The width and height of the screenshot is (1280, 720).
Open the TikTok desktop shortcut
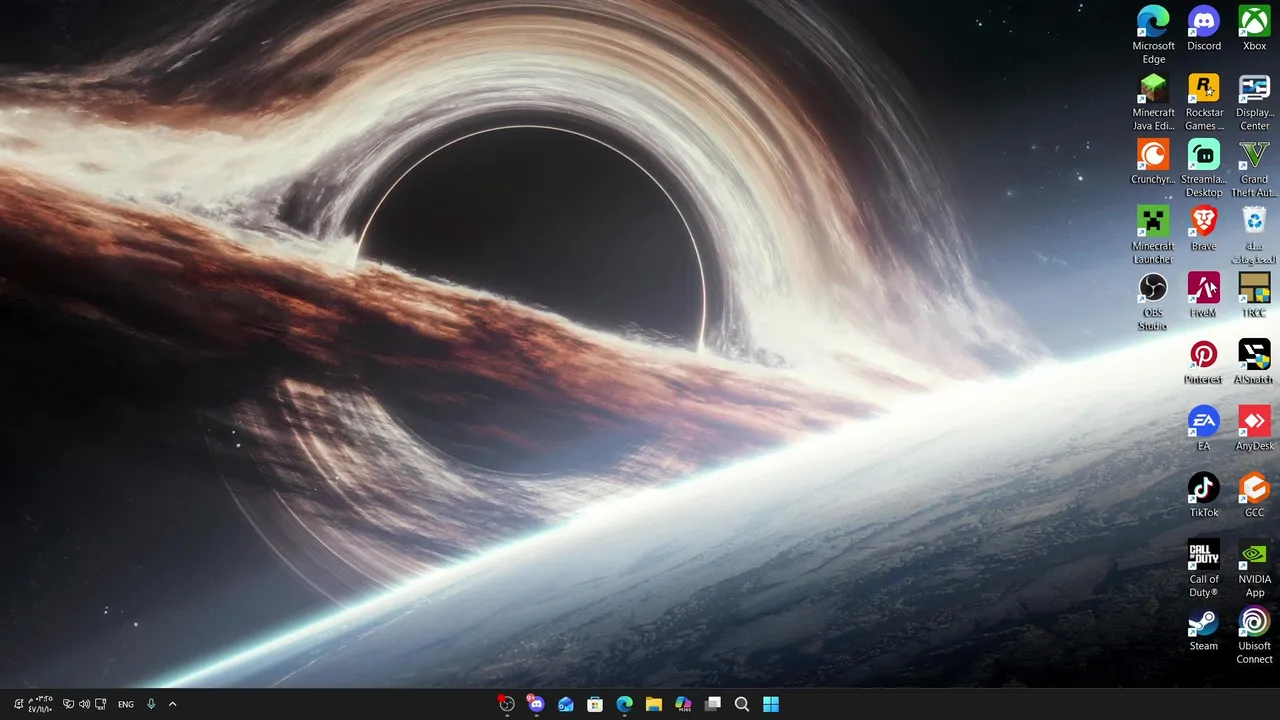[1204, 495]
